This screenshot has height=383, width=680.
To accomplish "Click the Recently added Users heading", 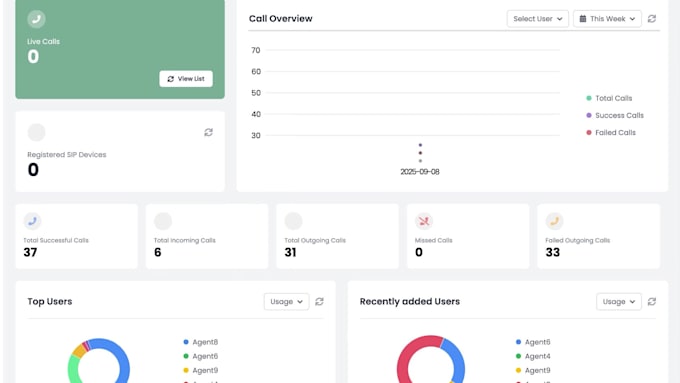I will point(410,301).
